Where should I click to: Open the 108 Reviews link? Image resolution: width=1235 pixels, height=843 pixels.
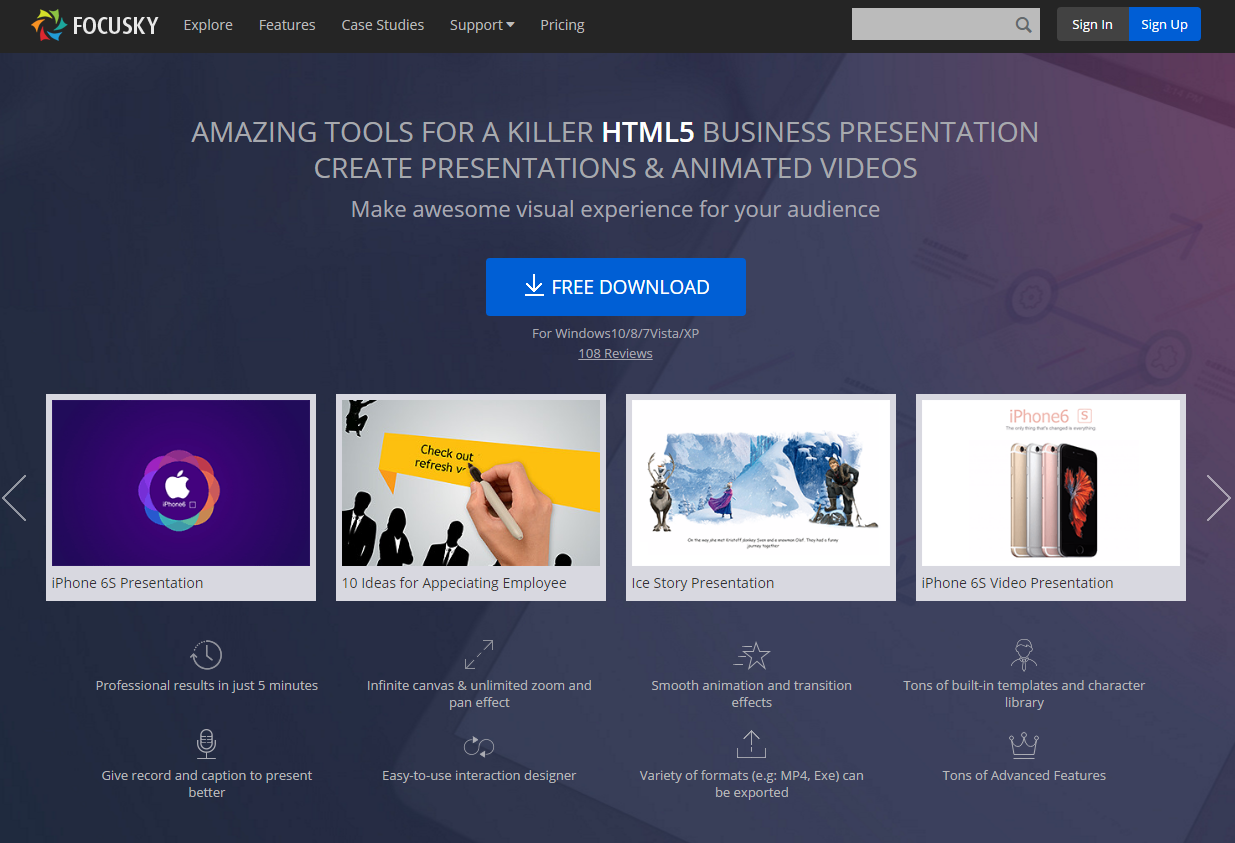pos(615,353)
